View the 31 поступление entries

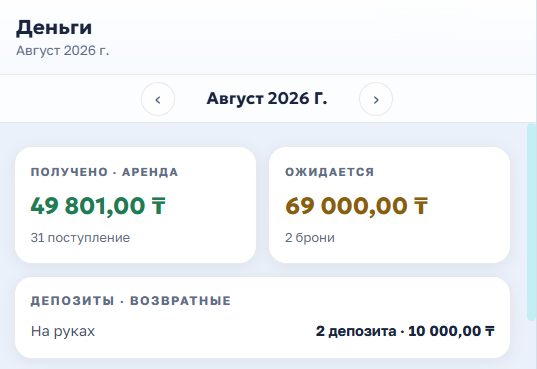click(80, 238)
